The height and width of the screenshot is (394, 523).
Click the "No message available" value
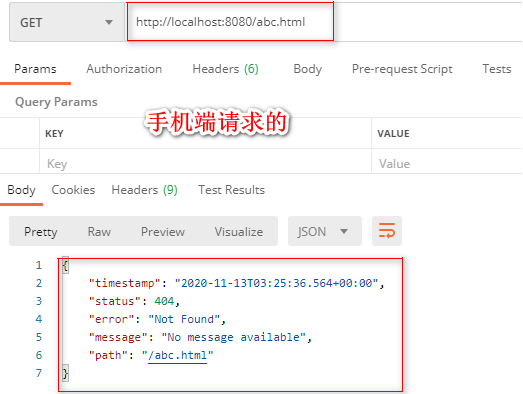(x=233, y=337)
